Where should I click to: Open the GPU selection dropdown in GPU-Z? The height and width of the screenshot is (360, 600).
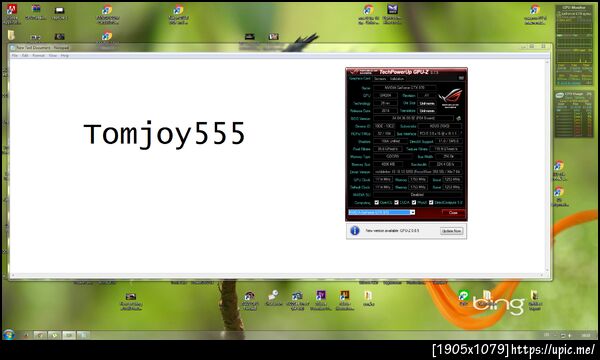click(382, 212)
